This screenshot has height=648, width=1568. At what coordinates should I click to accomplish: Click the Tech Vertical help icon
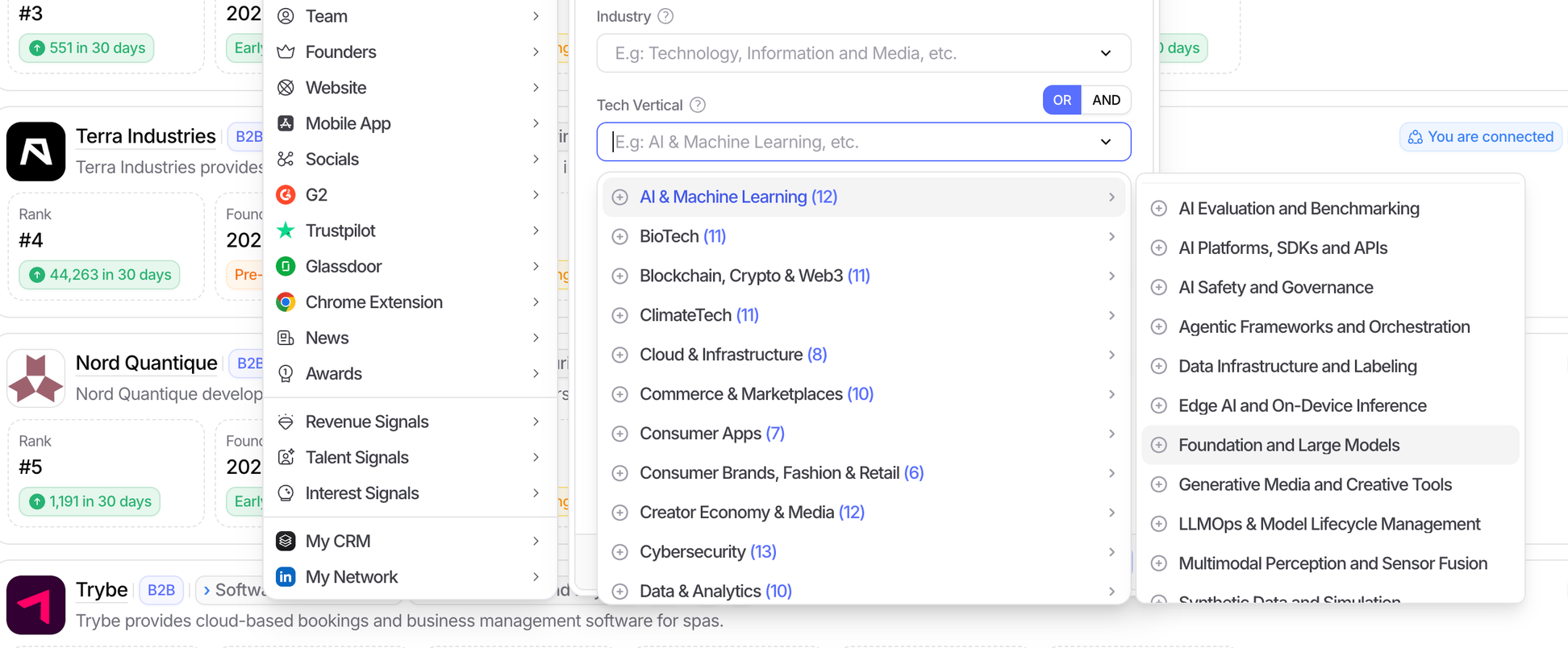pyautogui.click(x=698, y=105)
